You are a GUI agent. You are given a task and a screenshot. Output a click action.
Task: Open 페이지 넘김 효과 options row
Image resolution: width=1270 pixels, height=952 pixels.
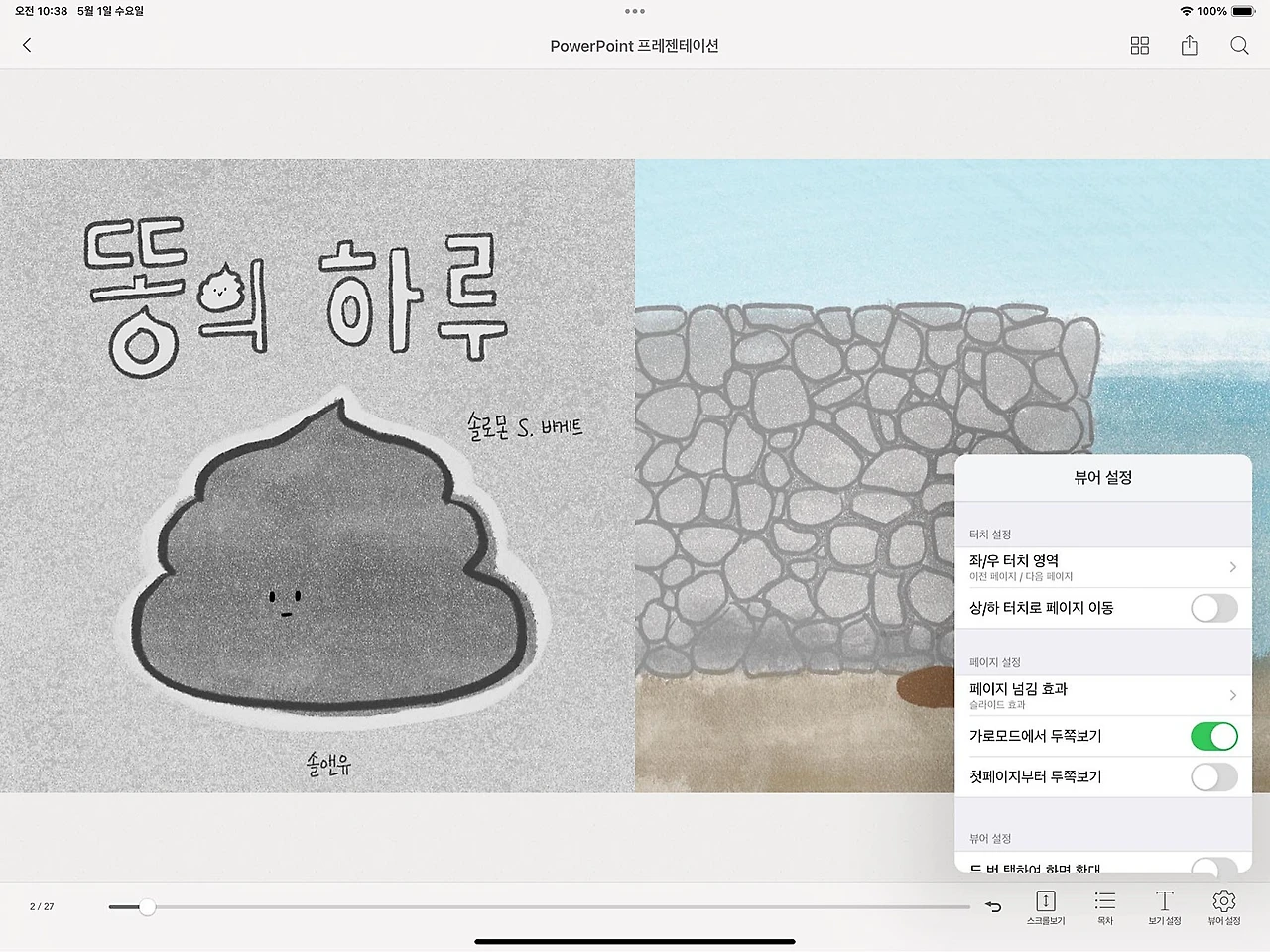tap(1103, 695)
